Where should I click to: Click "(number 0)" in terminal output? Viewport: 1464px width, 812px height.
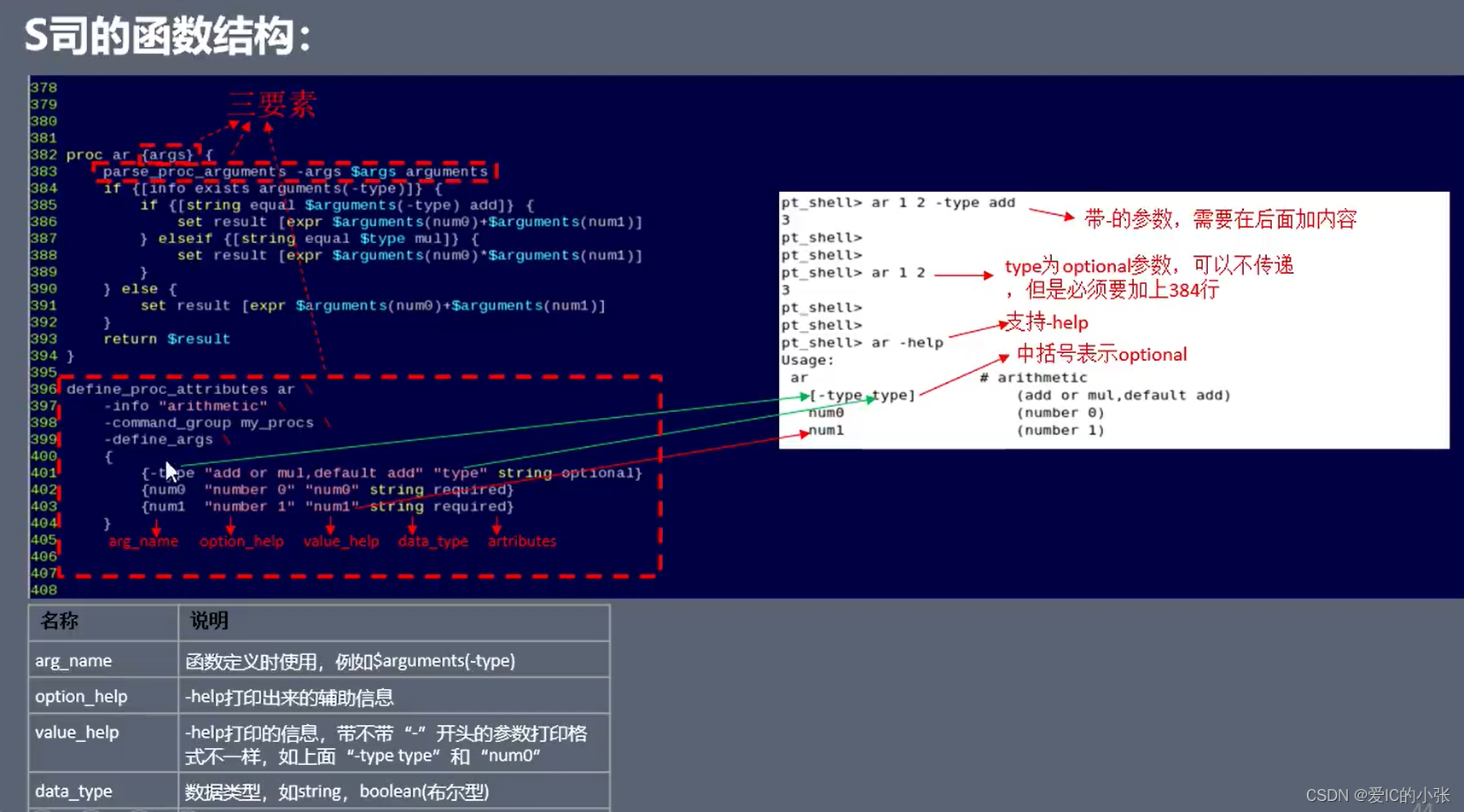1060,413
